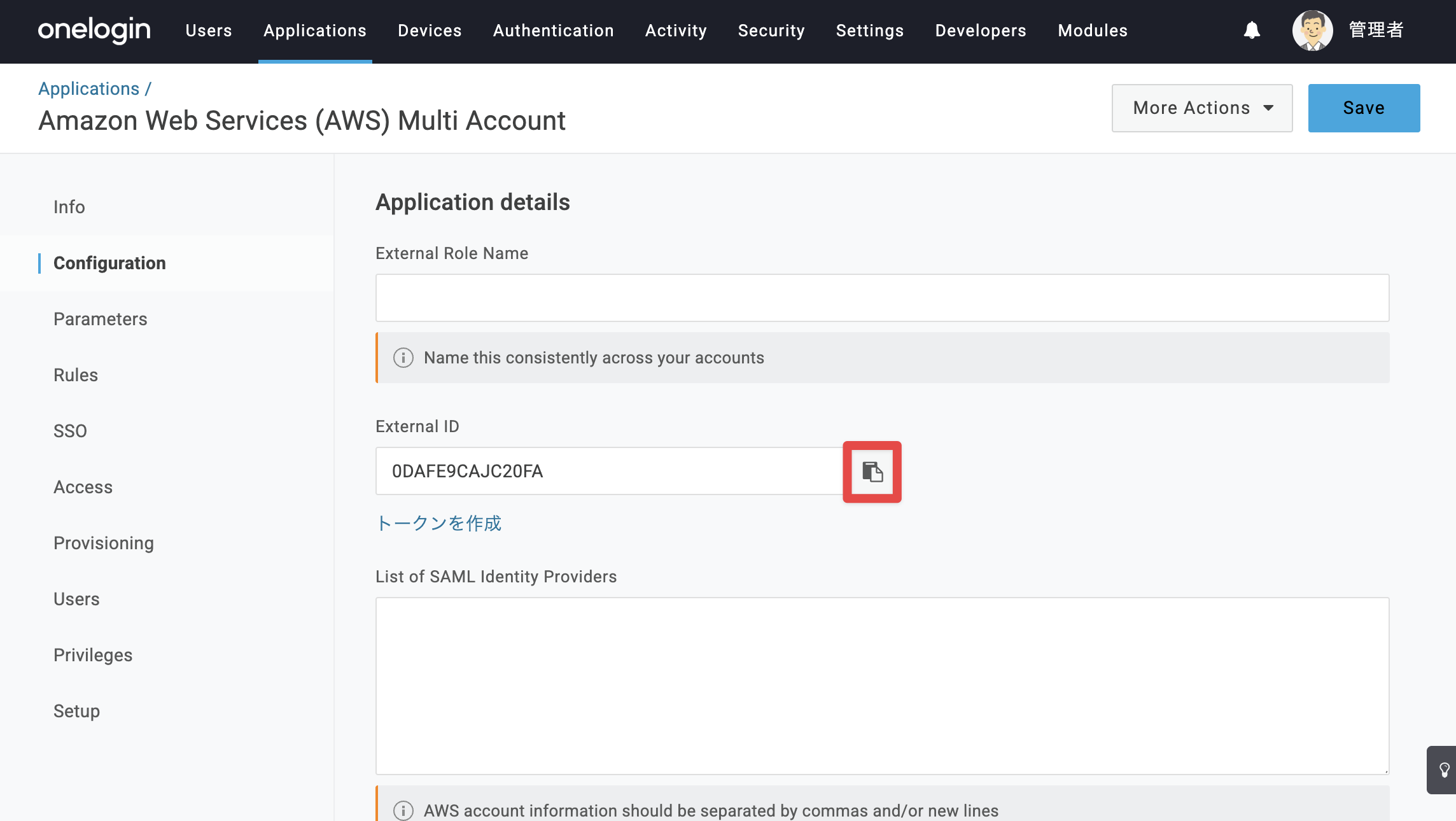
Task: Open the Authentication menu
Action: coord(553,31)
